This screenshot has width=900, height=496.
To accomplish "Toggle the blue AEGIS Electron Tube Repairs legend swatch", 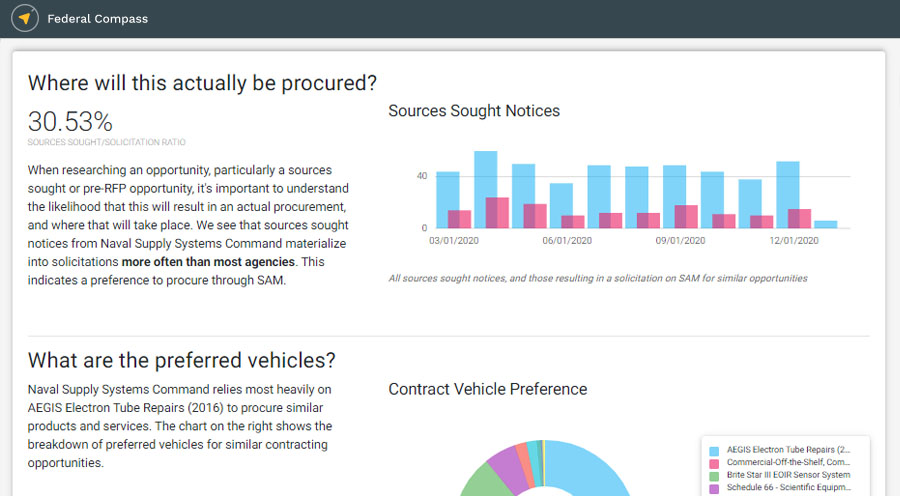I will 714,450.
